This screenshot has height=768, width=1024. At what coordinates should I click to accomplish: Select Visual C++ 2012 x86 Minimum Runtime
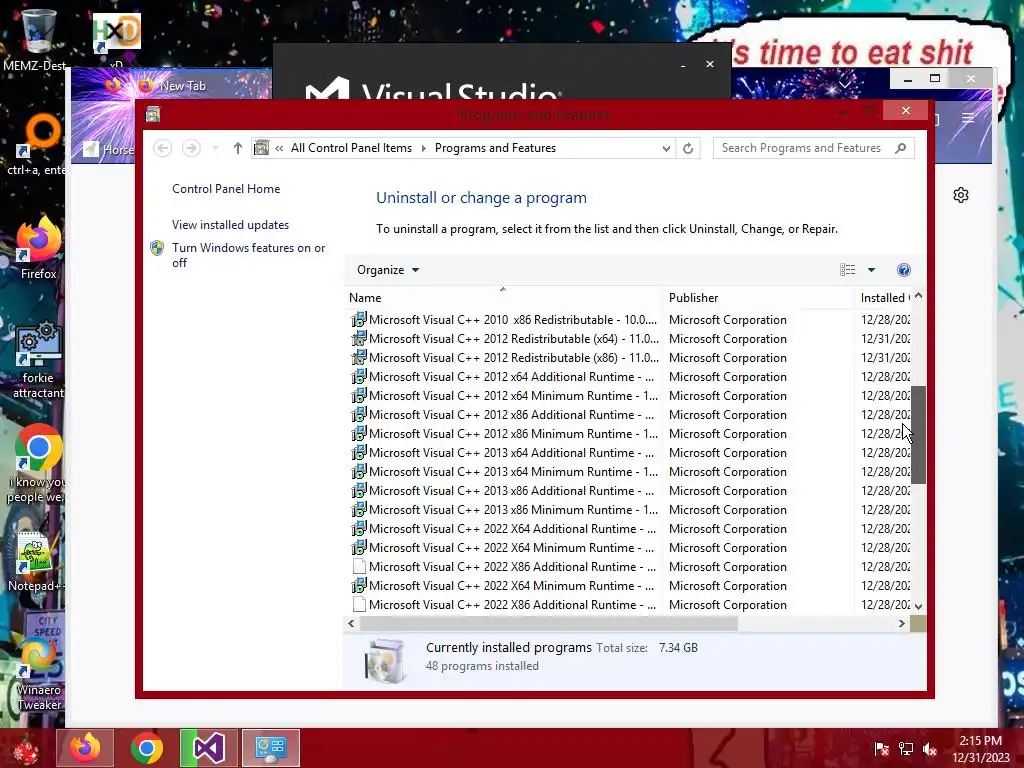(629, 434)
